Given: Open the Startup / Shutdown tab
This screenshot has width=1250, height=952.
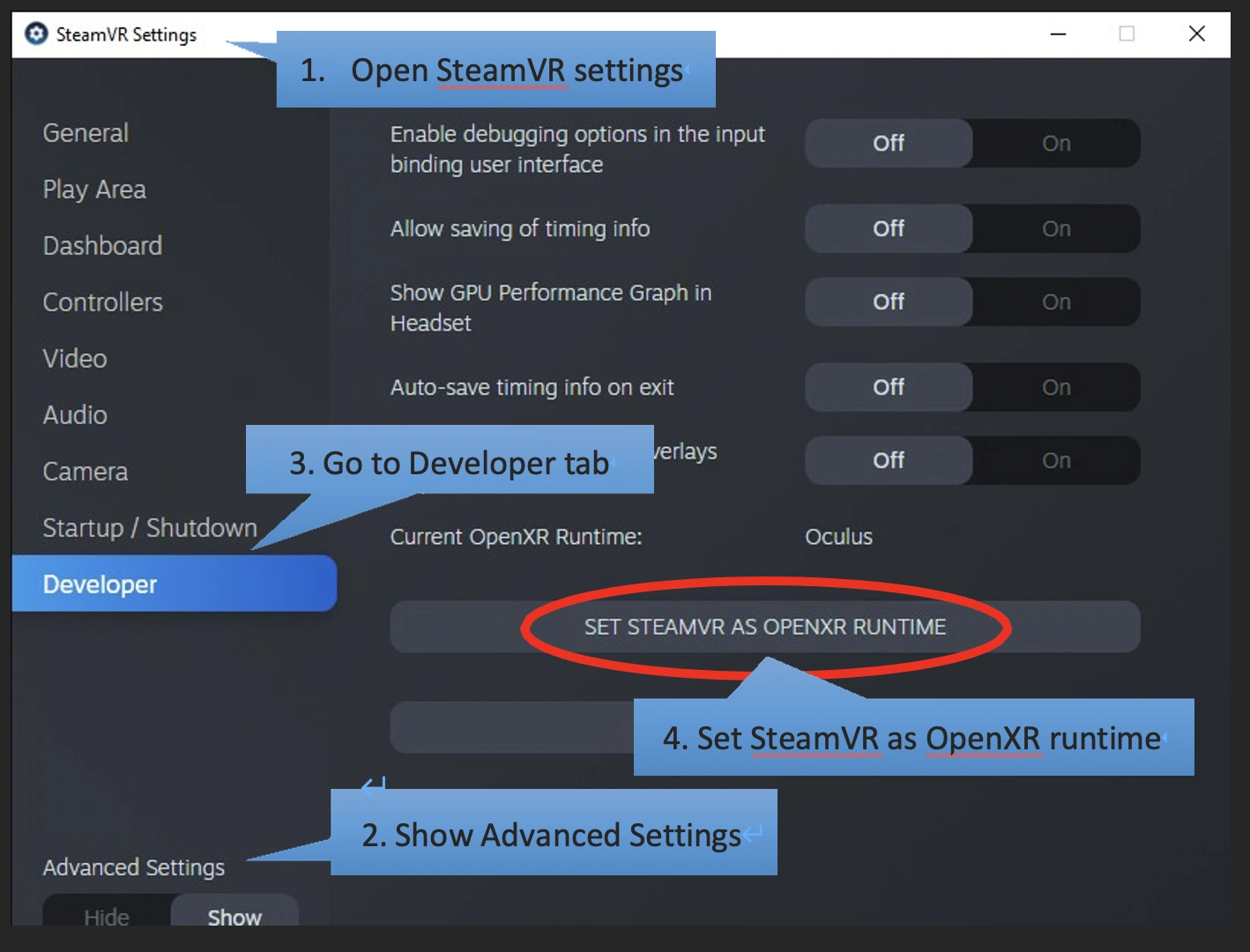Looking at the screenshot, I should (150, 528).
